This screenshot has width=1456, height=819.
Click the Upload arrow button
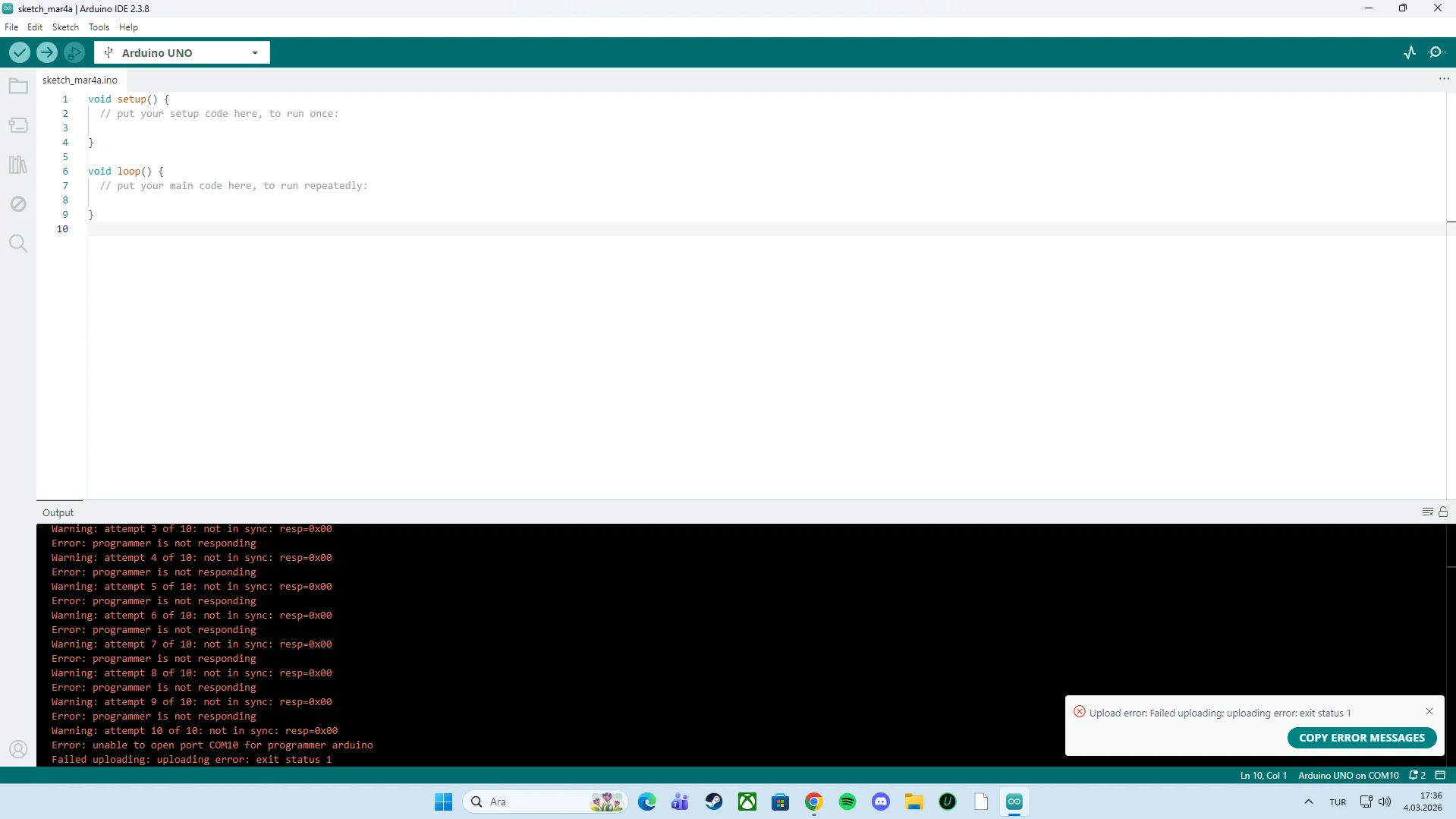(47, 52)
